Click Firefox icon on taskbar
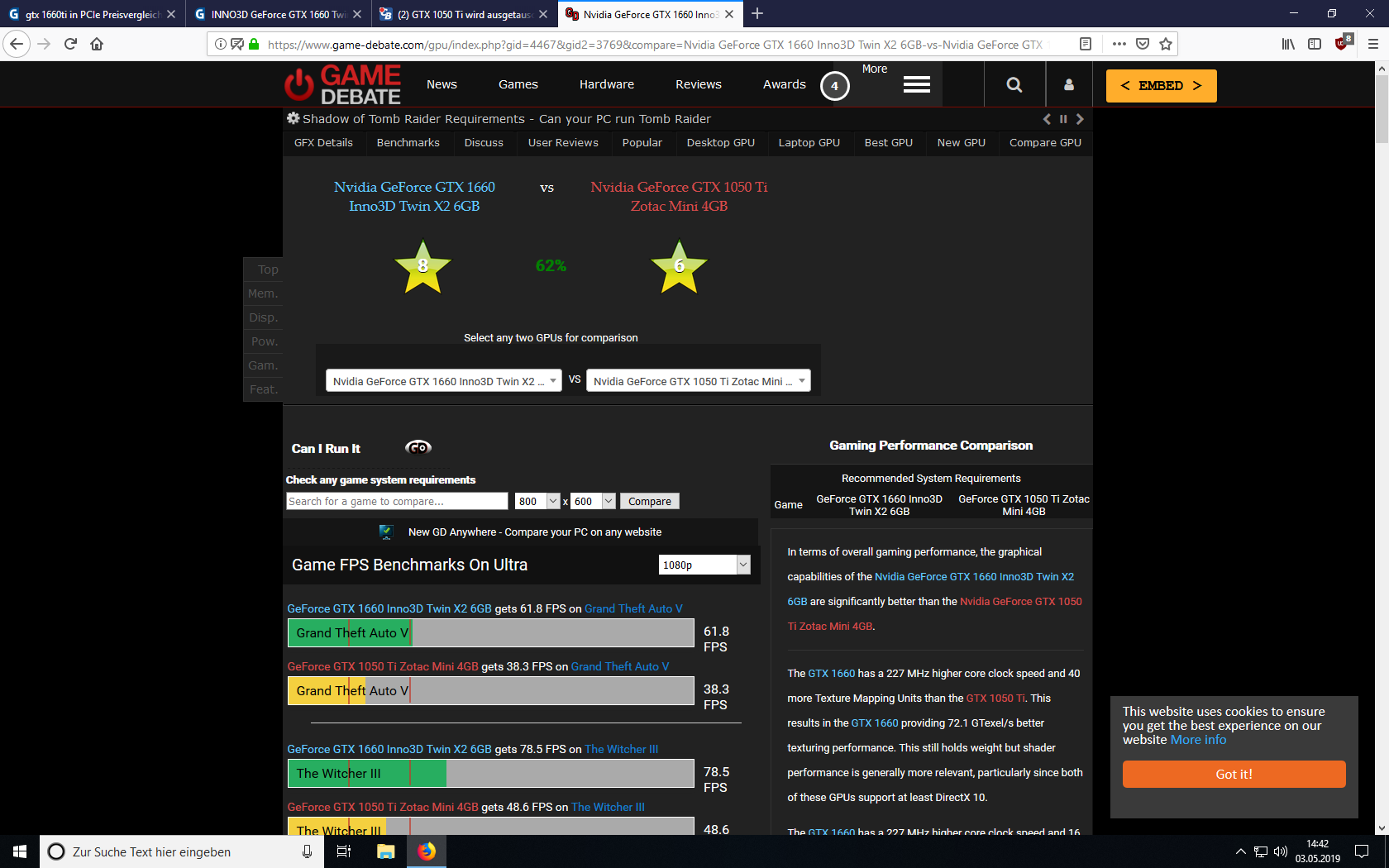Image resolution: width=1389 pixels, height=868 pixels. pos(427,851)
